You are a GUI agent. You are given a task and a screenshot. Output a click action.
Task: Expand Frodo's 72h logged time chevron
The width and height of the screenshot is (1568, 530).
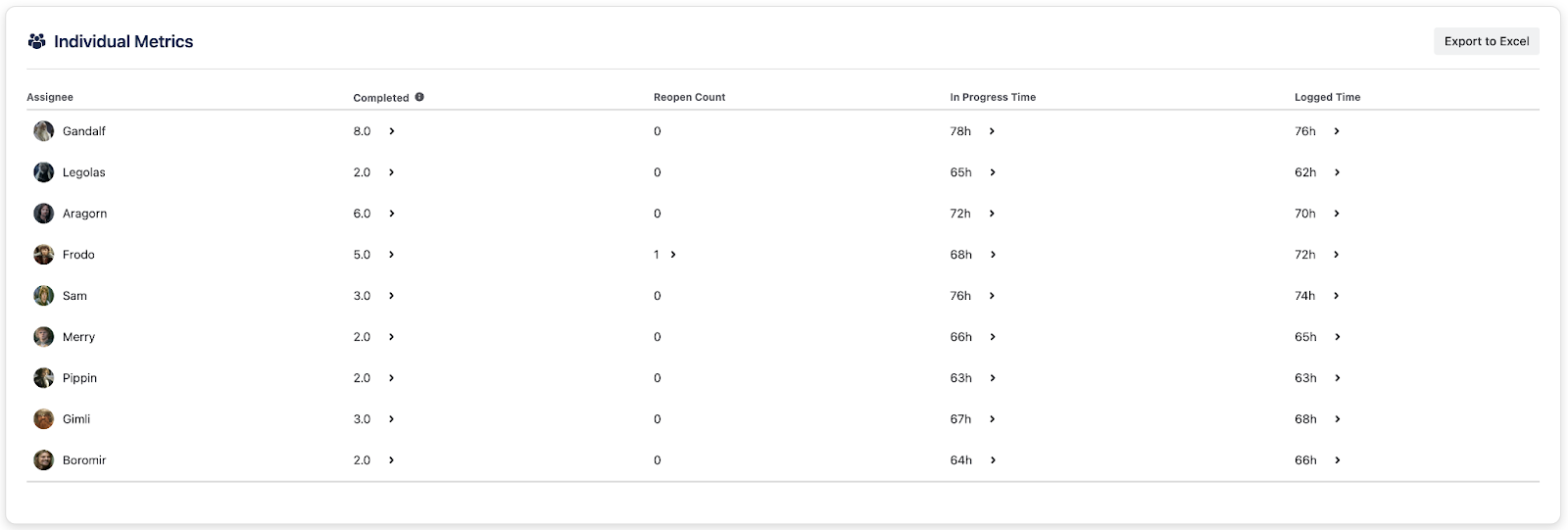[1337, 255]
